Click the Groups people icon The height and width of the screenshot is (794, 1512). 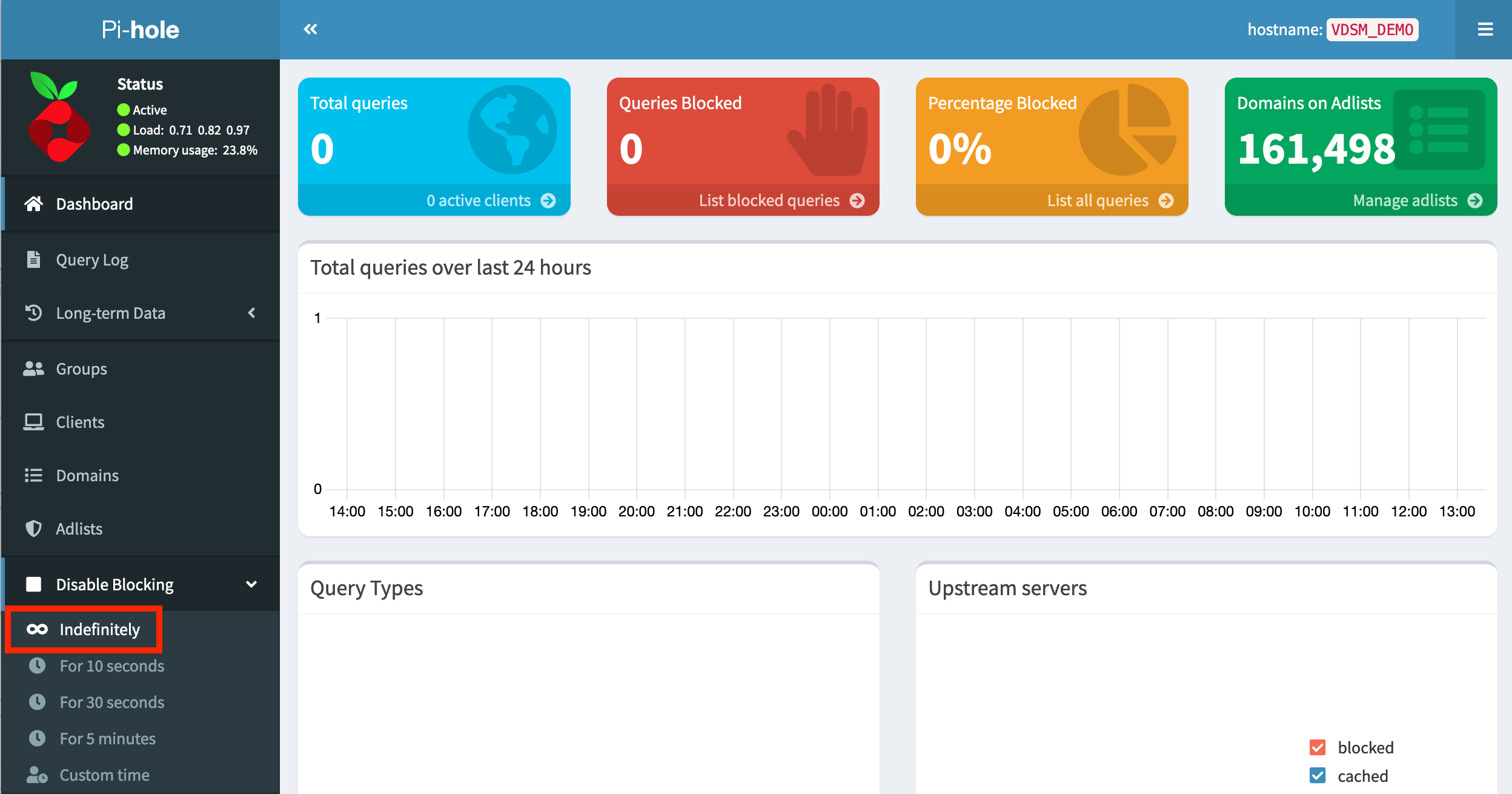(33, 369)
